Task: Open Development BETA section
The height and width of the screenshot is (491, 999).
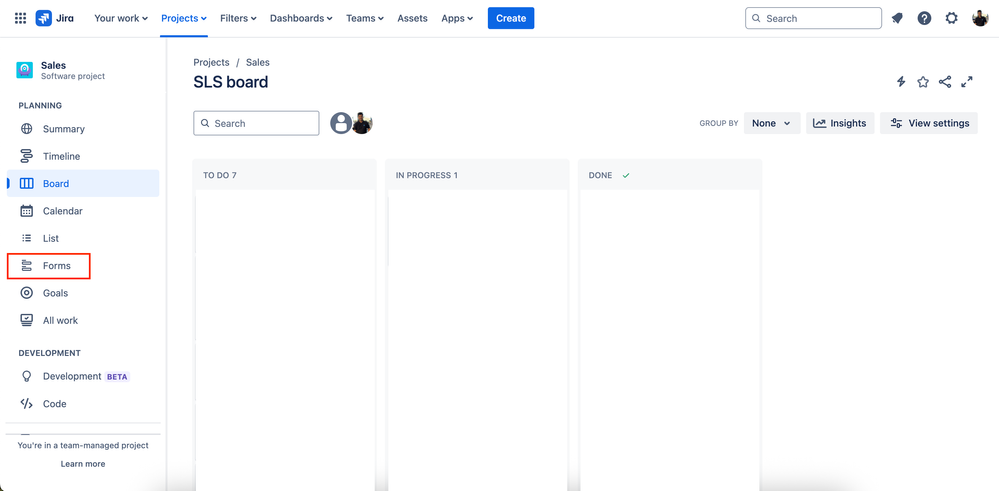Action: pos(83,376)
